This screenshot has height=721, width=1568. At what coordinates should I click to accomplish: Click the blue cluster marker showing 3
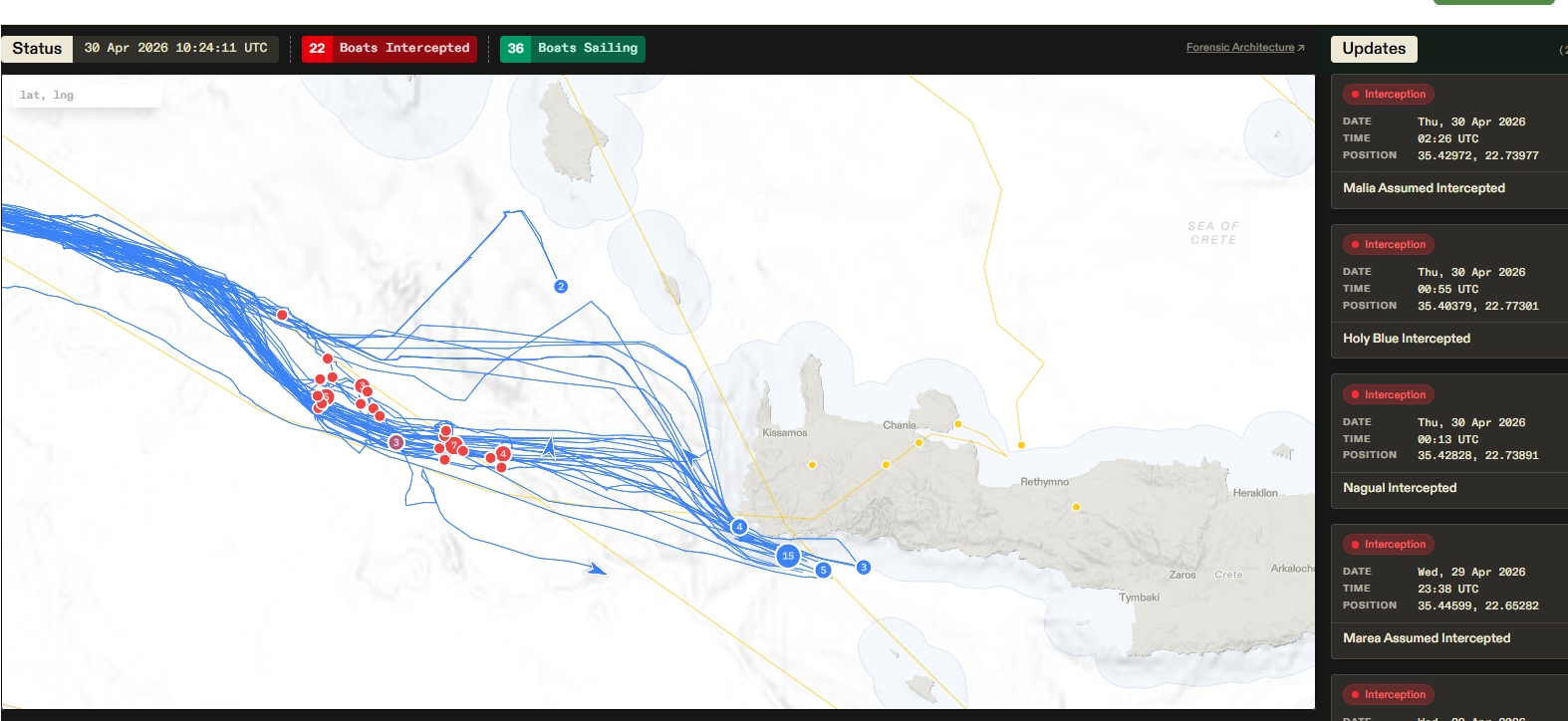864,568
